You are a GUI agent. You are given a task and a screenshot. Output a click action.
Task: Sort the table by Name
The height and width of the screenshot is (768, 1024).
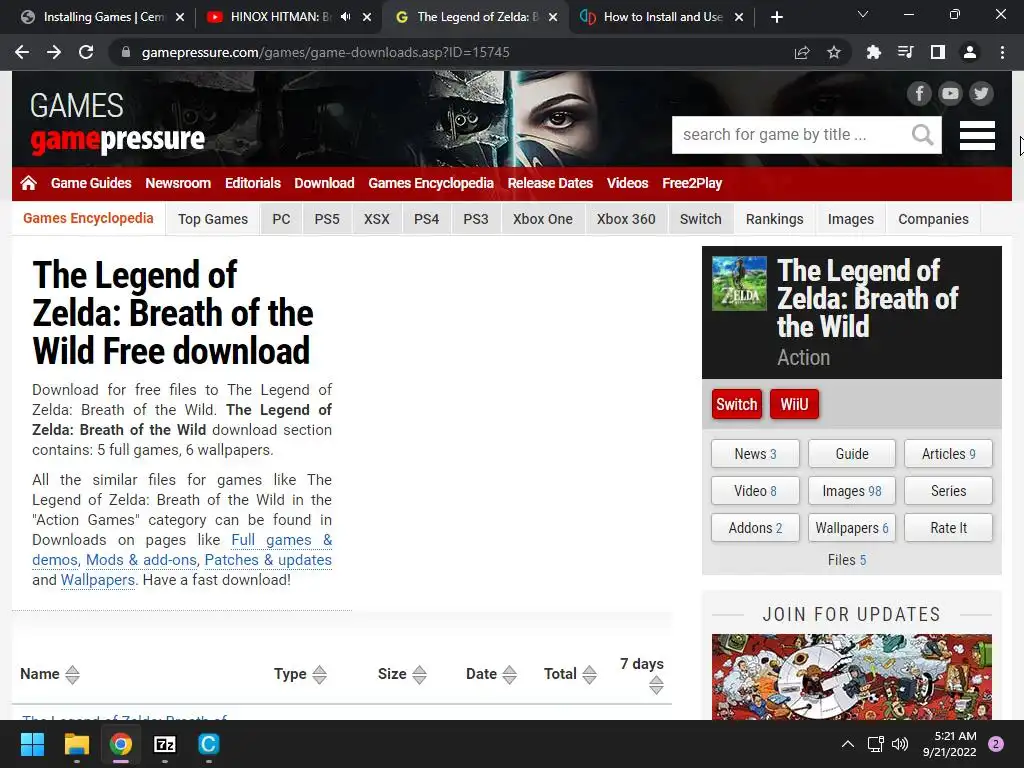(x=50, y=674)
